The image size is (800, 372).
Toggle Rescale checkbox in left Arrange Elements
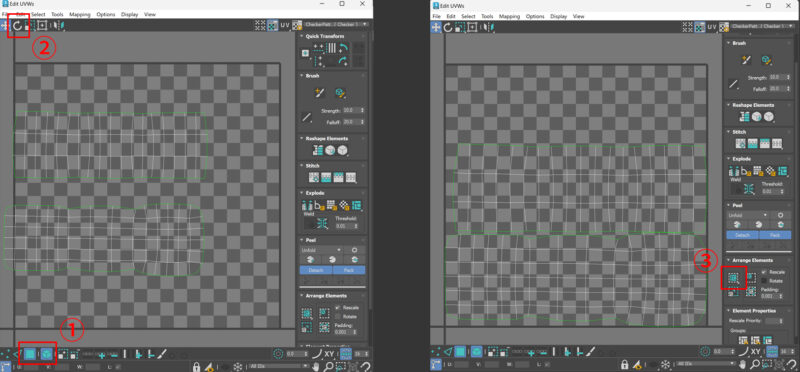(x=337, y=308)
